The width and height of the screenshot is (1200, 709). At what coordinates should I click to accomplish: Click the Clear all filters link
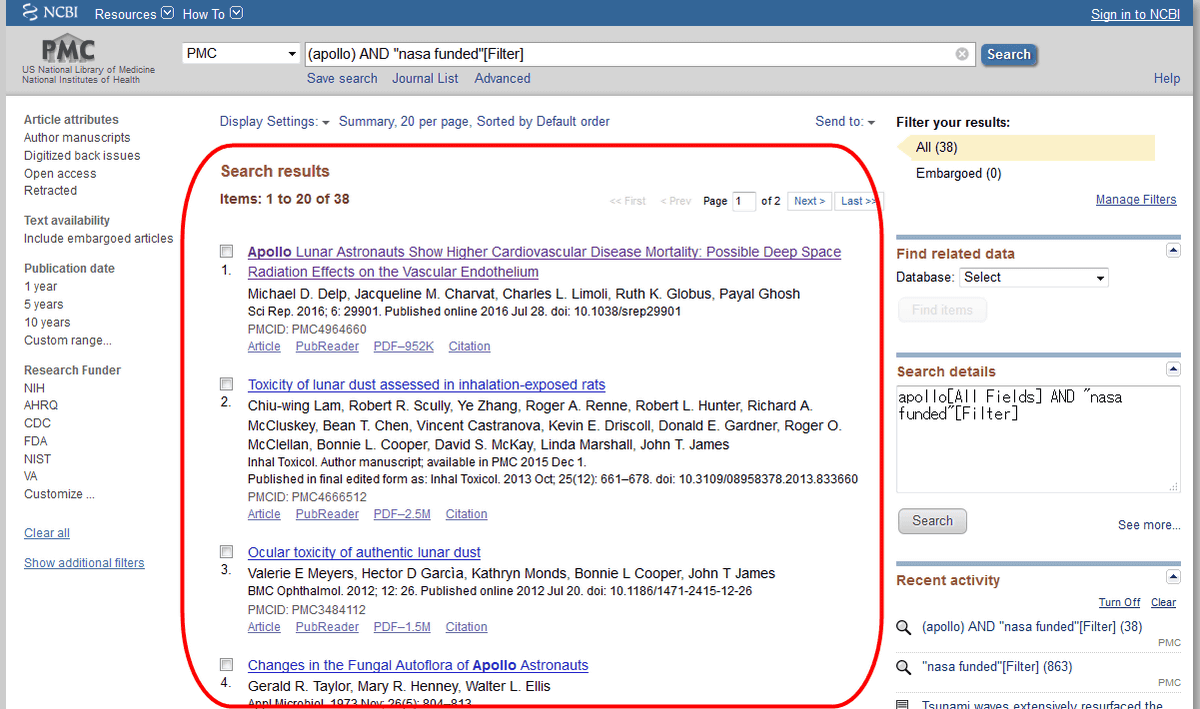click(x=47, y=533)
